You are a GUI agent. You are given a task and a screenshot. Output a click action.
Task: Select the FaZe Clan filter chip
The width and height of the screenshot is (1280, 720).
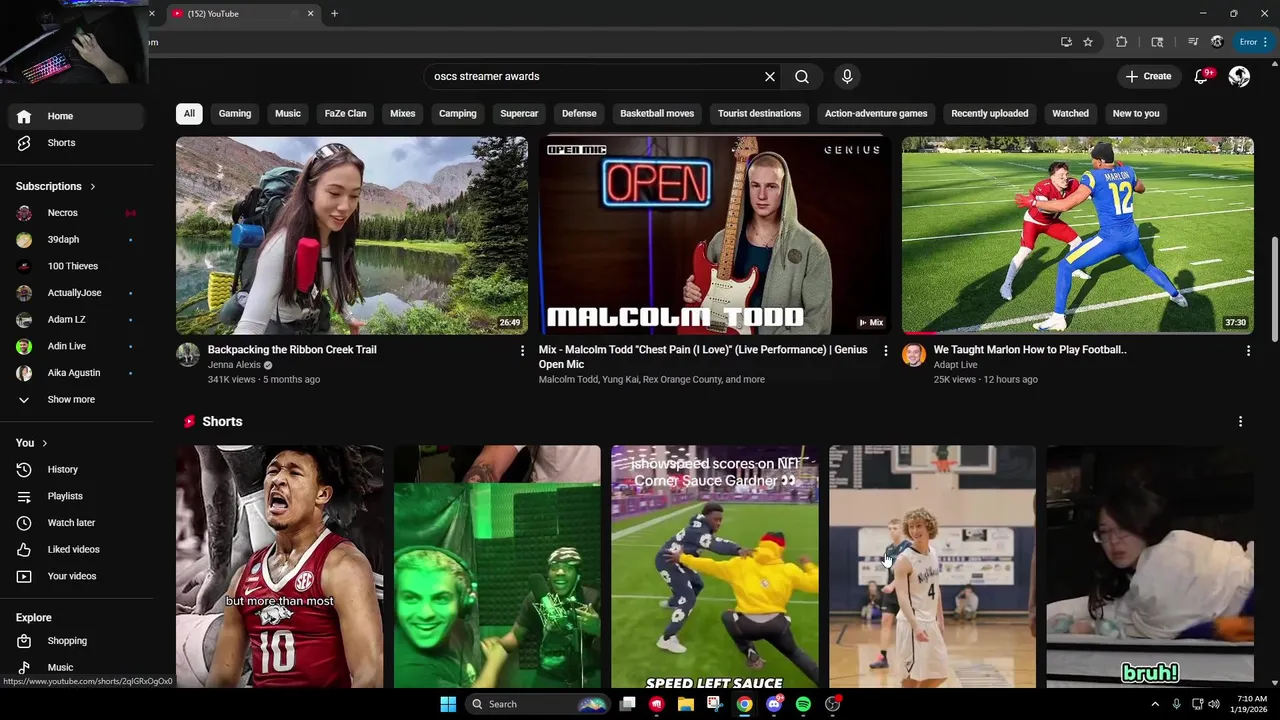(345, 113)
